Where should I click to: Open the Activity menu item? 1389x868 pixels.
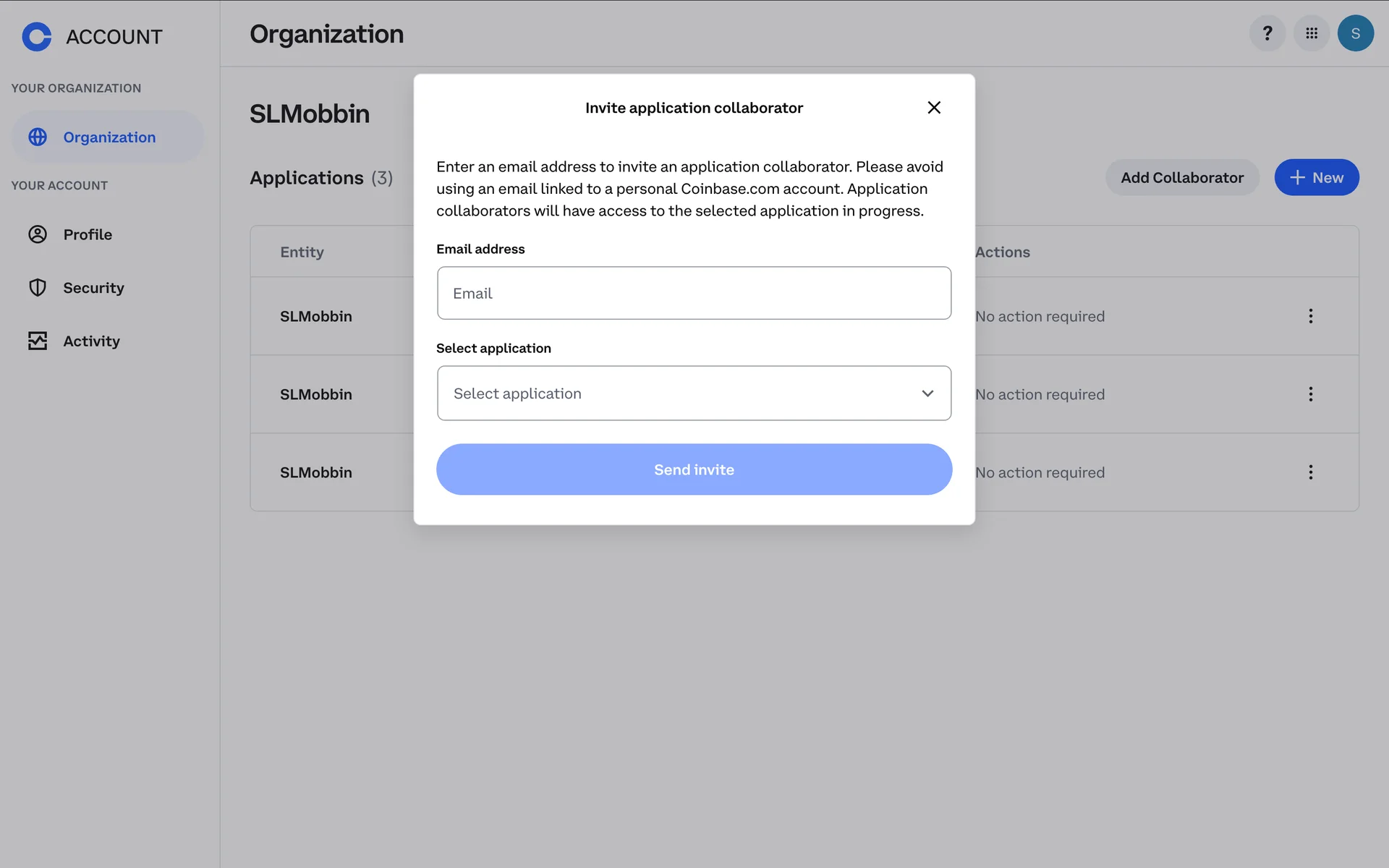91,341
